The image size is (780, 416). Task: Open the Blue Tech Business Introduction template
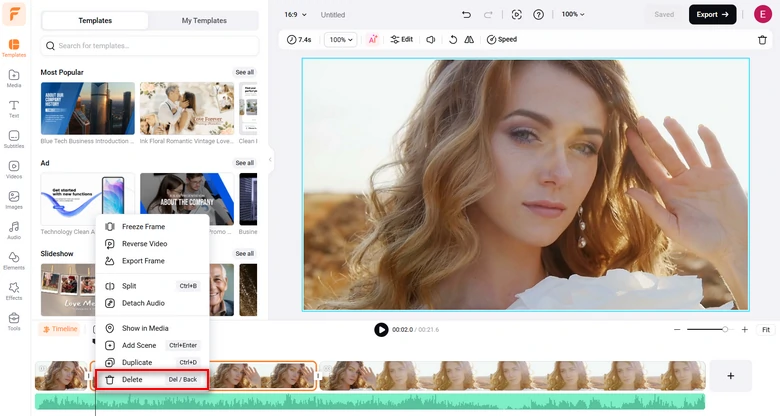click(88, 108)
